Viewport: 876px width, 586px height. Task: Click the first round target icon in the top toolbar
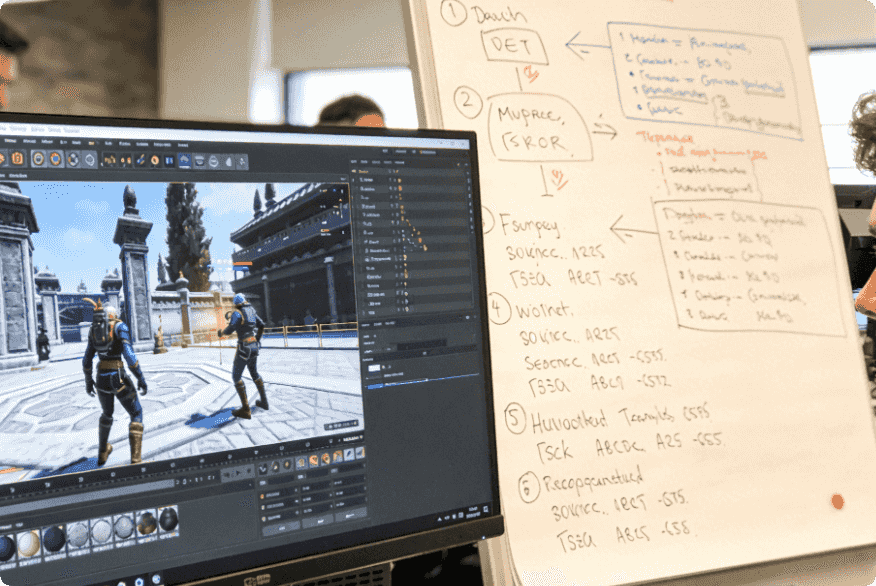(38, 157)
